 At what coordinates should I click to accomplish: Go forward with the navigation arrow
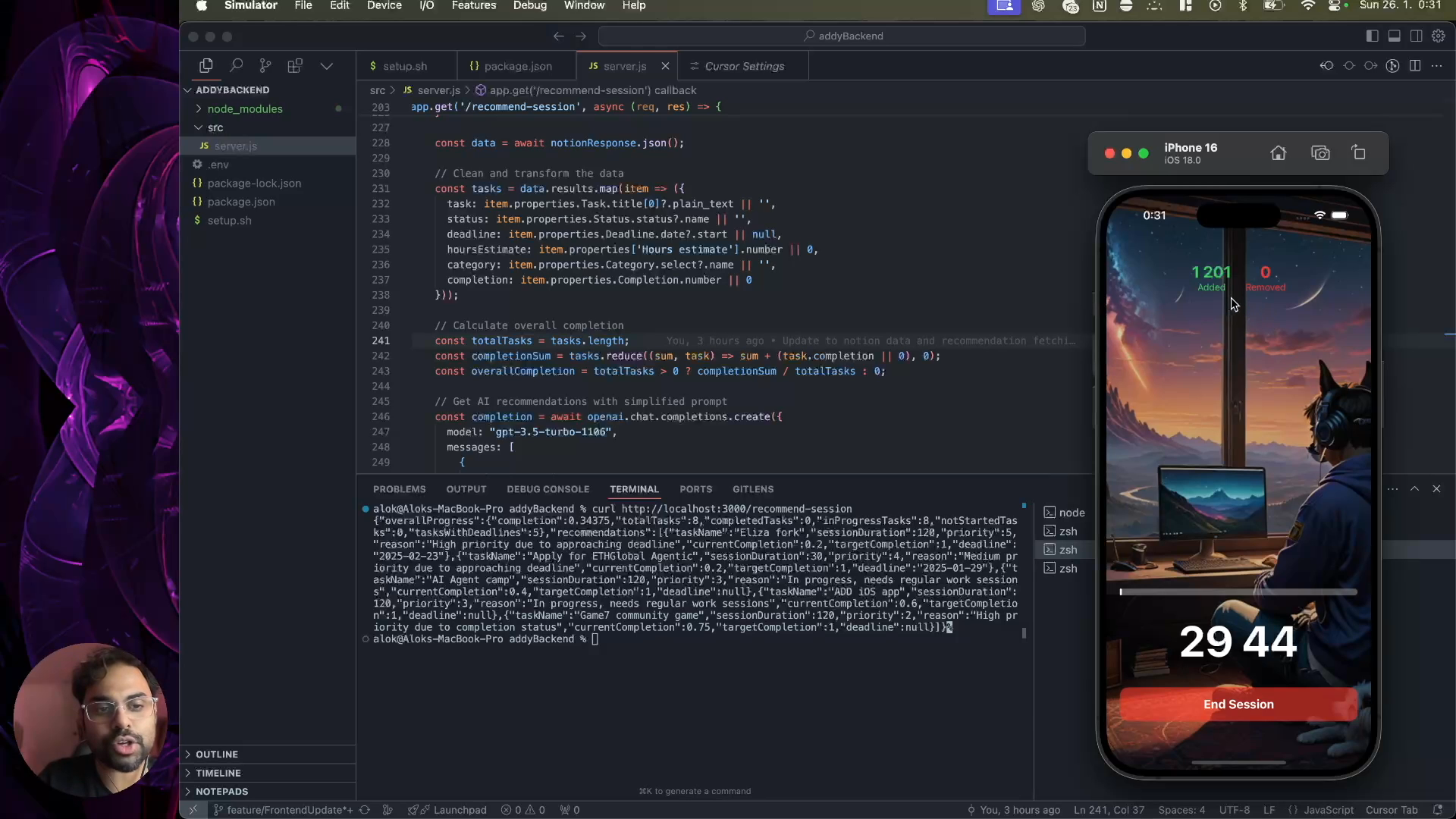click(x=581, y=36)
